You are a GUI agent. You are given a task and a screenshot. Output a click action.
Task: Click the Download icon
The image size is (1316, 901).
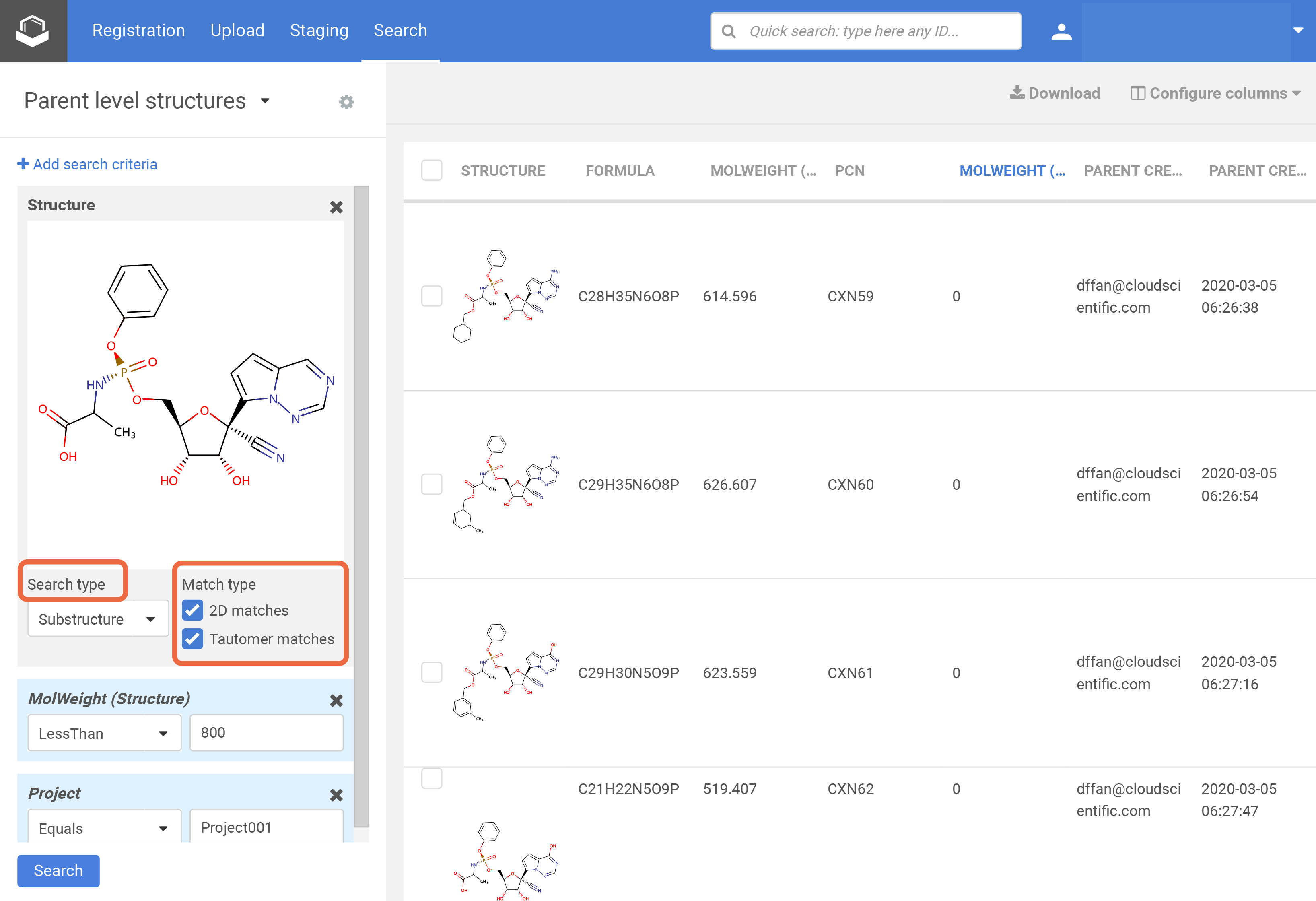[1017, 92]
